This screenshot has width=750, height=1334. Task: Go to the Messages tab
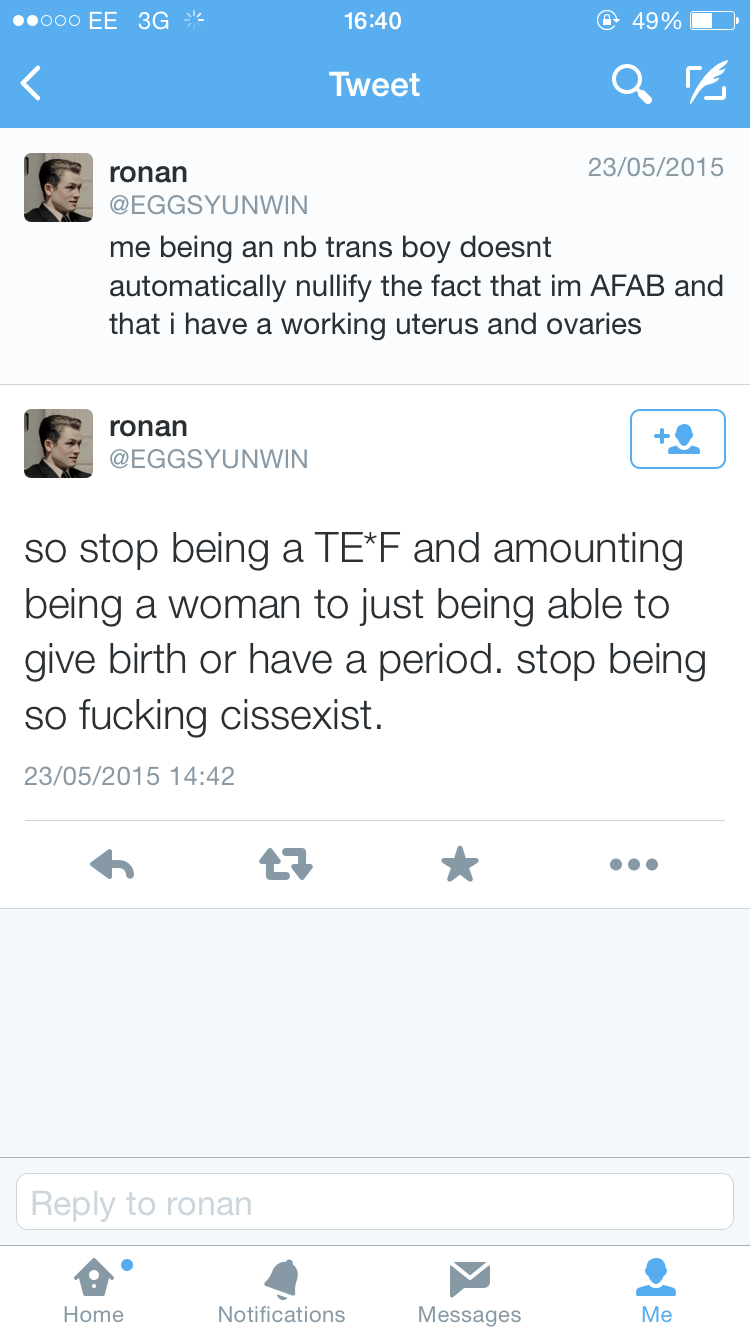pyautogui.click(x=469, y=1290)
